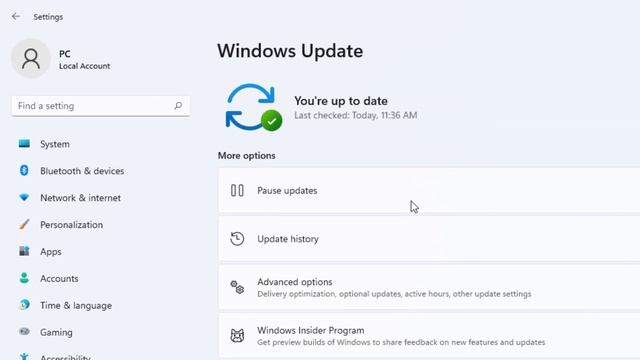
Task: Click the search magnifier icon
Action: point(178,106)
